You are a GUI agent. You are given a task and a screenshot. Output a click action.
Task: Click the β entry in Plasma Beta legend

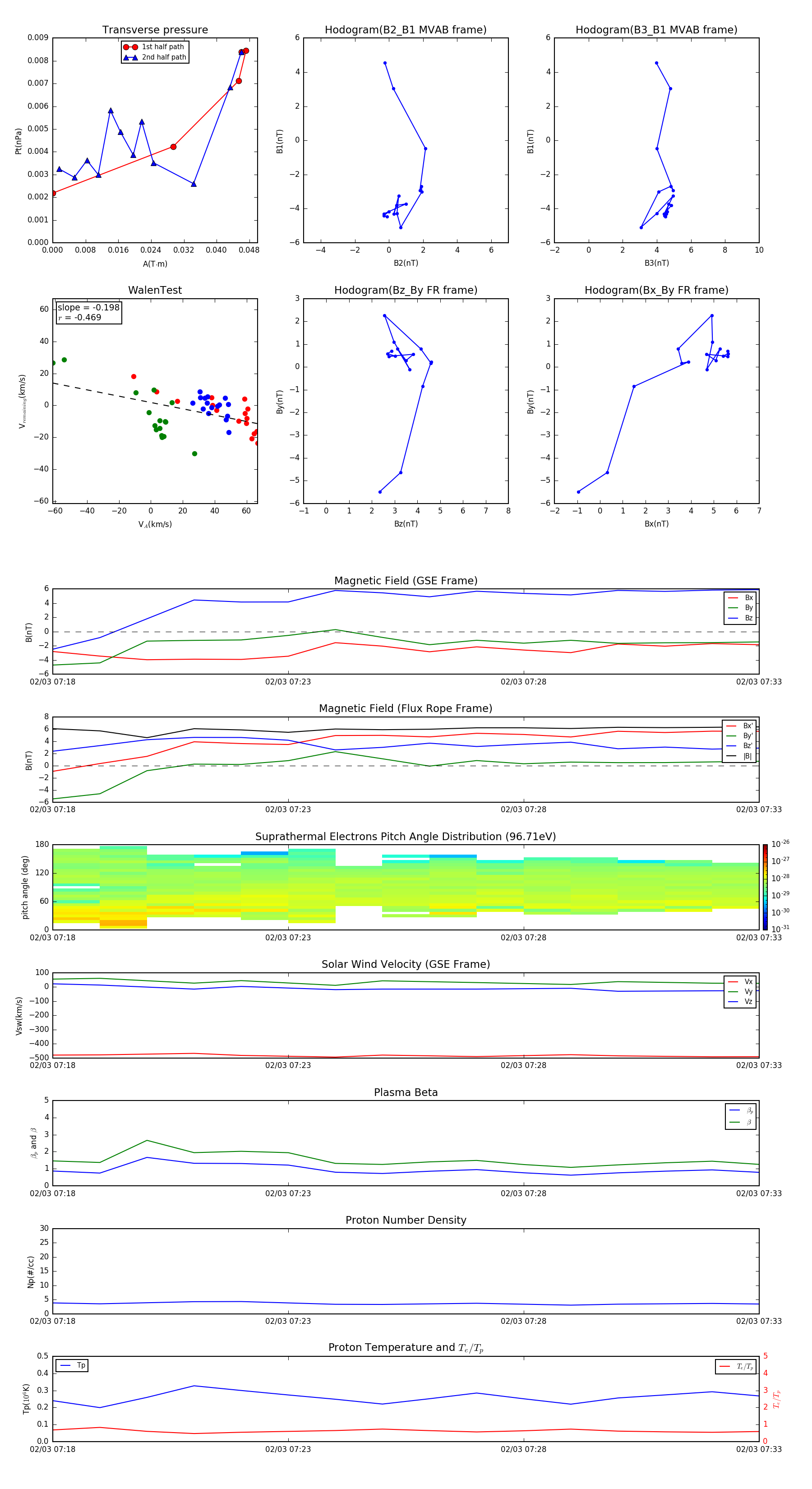(741, 1122)
